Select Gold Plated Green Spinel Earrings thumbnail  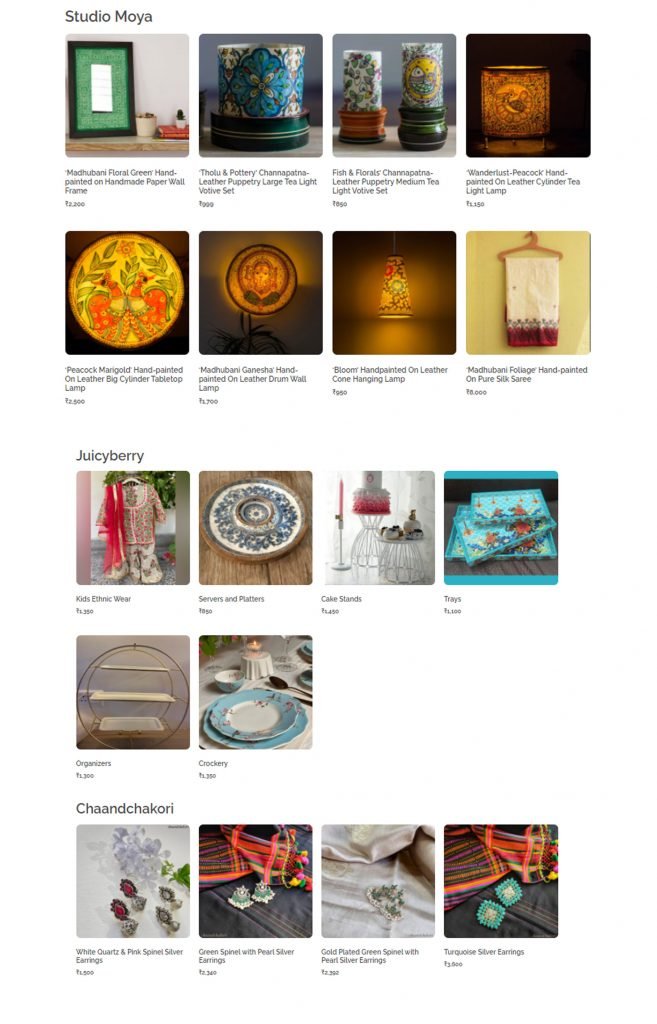[x=378, y=881]
